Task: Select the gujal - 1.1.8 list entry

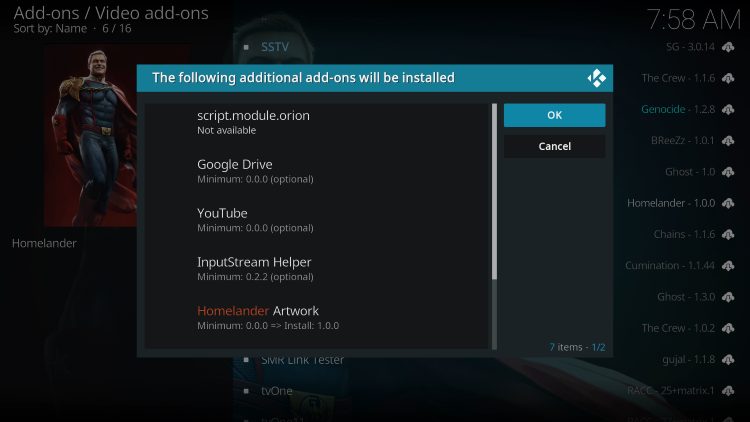Action: (x=689, y=359)
